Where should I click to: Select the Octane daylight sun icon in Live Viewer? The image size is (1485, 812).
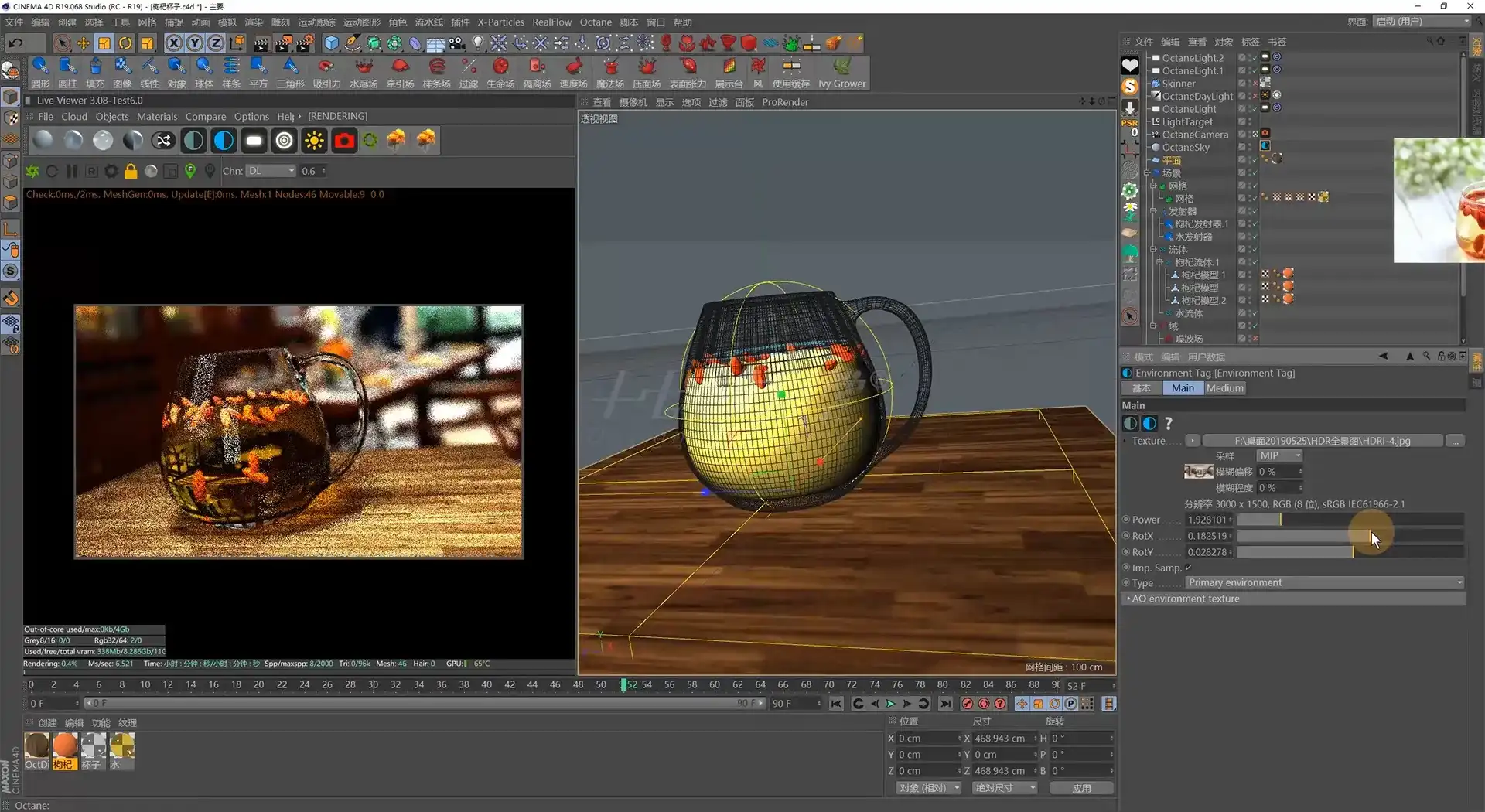[x=313, y=139]
